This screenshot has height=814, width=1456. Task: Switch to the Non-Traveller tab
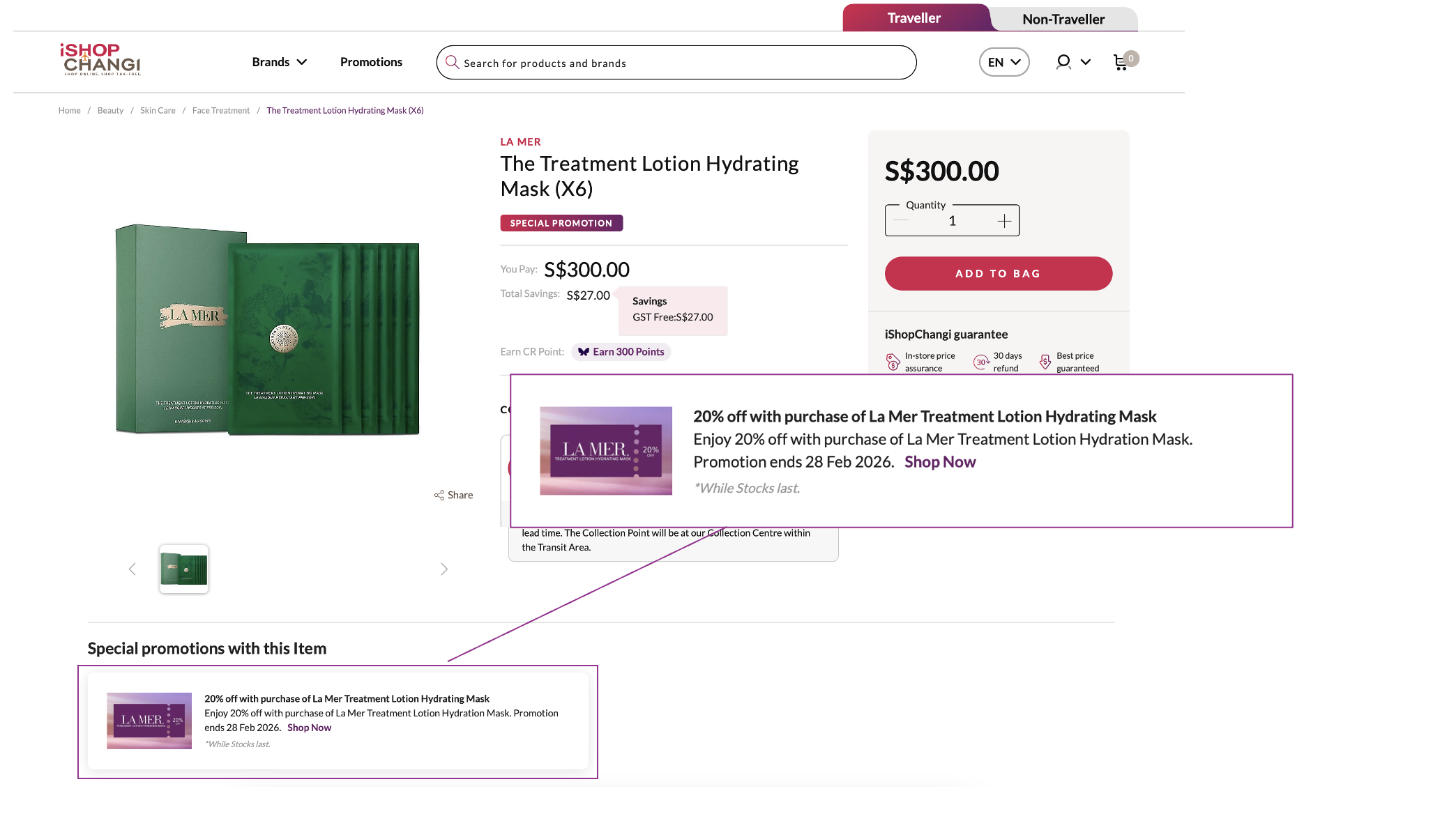[x=1063, y=20]
